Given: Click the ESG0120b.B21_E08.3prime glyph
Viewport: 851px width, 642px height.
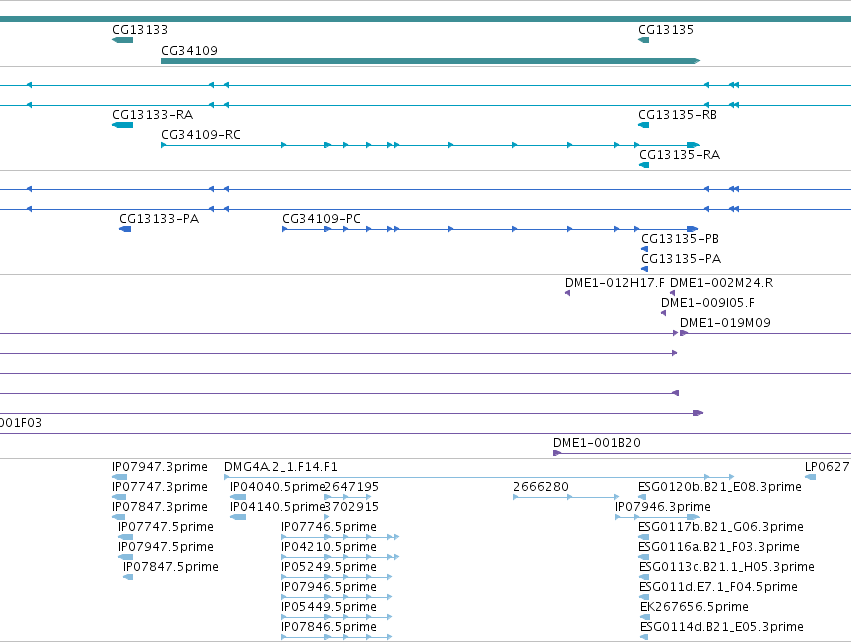Looking at the screenshot, I should pos(643,497).
